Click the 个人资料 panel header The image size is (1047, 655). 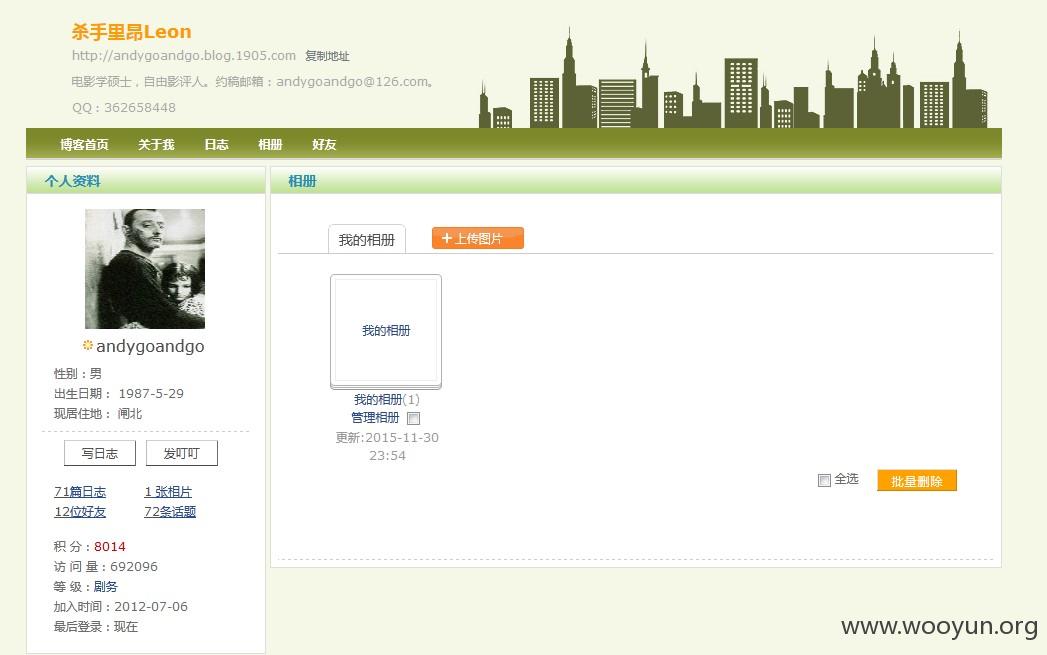point(146,181)
